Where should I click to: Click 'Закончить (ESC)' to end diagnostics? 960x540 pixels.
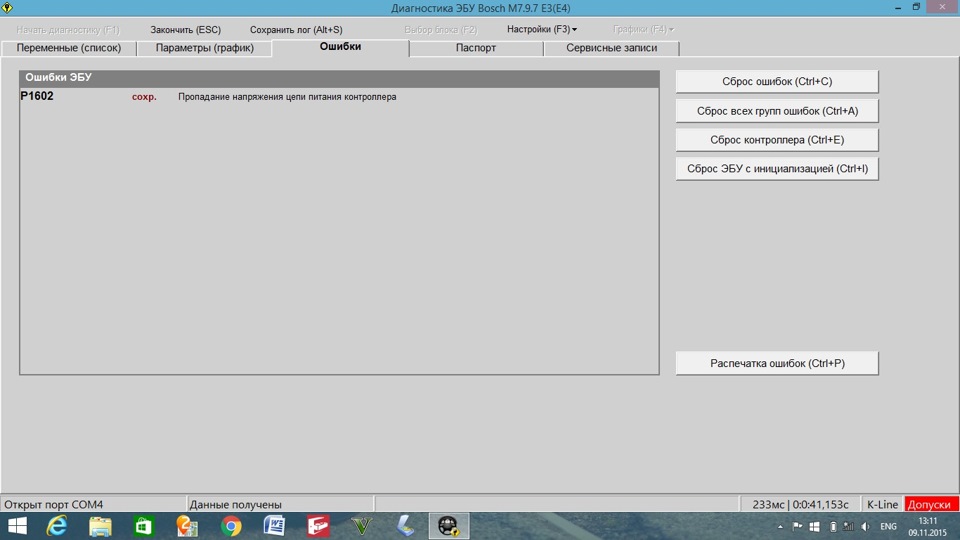pyautogui.click(x=186, y=29)
